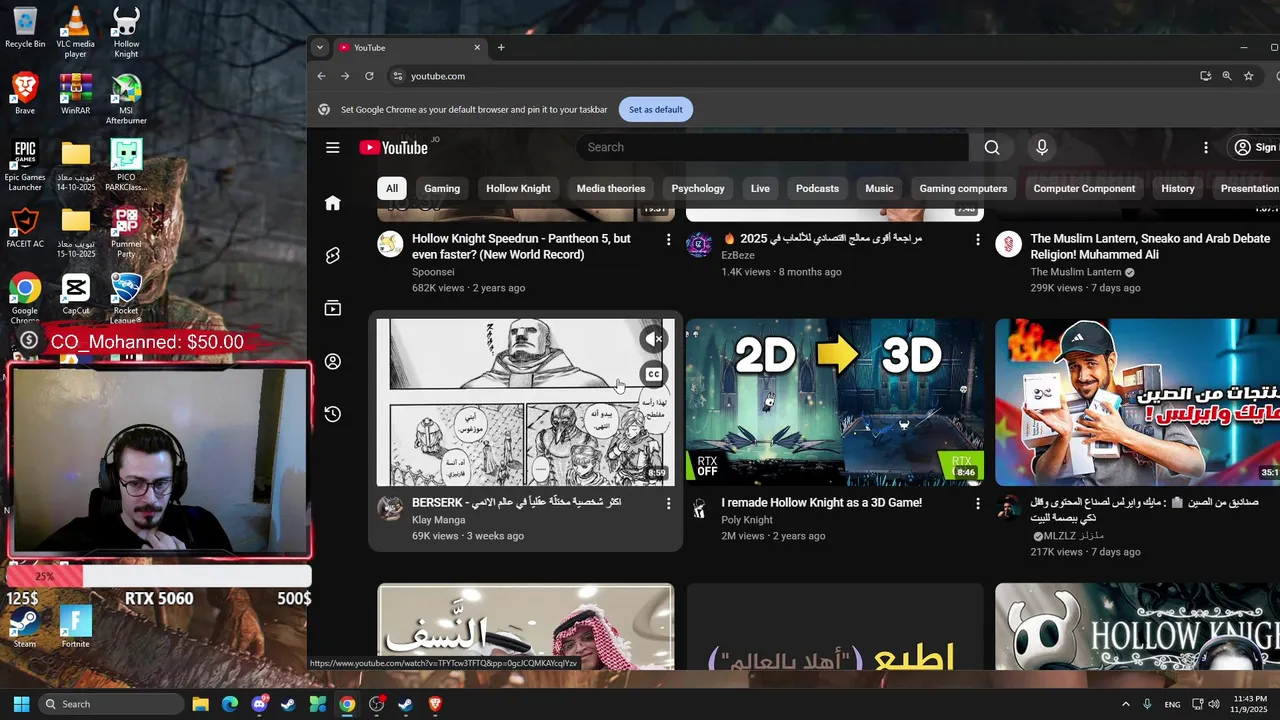The width and height of the screenshot is (1280, 720).
Task: Toggle captions on BERSERK preview
Action: tap(653, 374)
